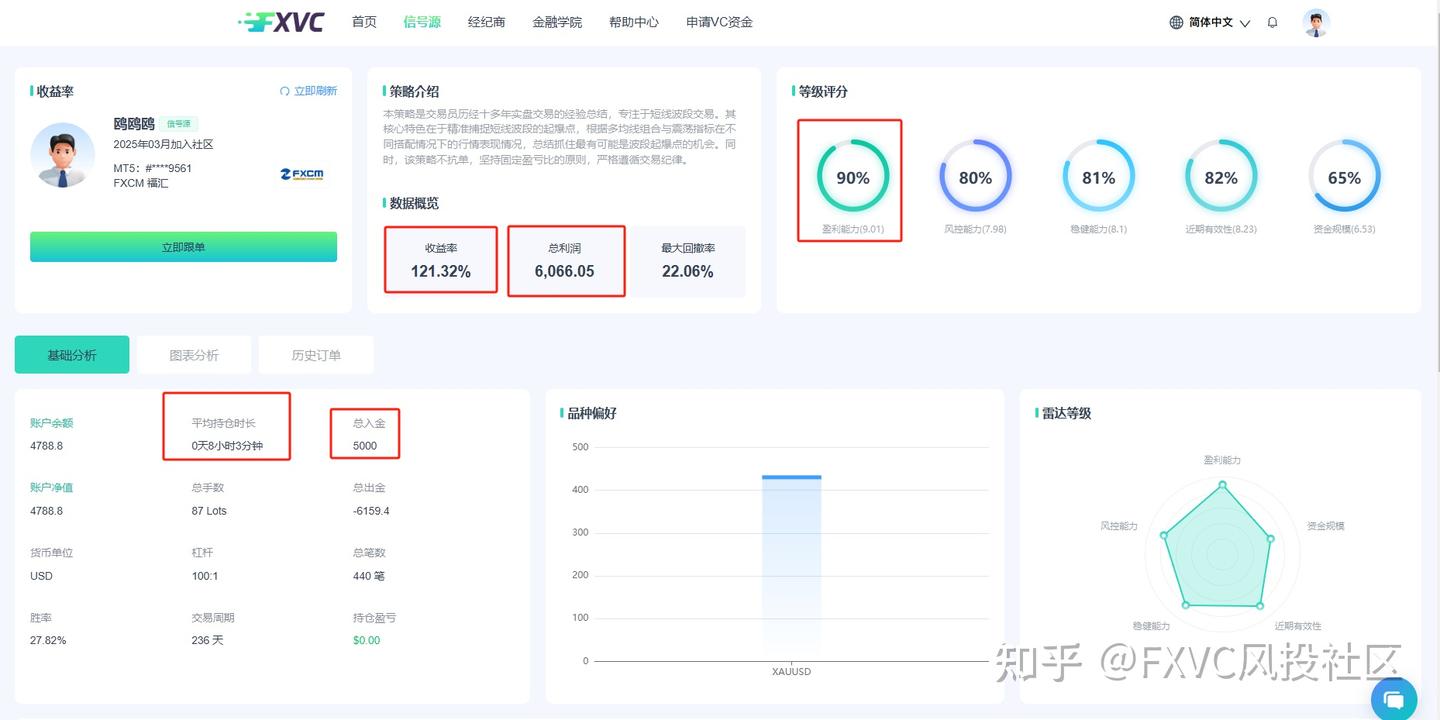Click the FXCM 福汇 broker text
1440x720 pixels.
coord(141,183)
